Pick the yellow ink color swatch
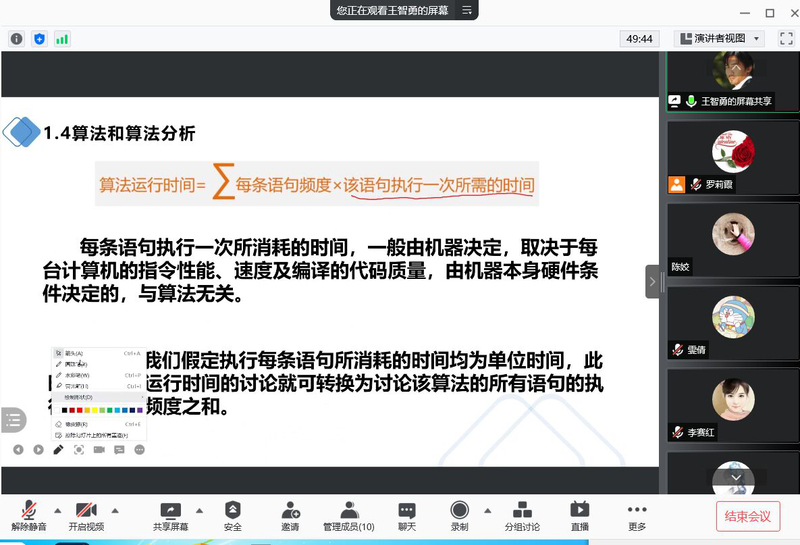 95,410
